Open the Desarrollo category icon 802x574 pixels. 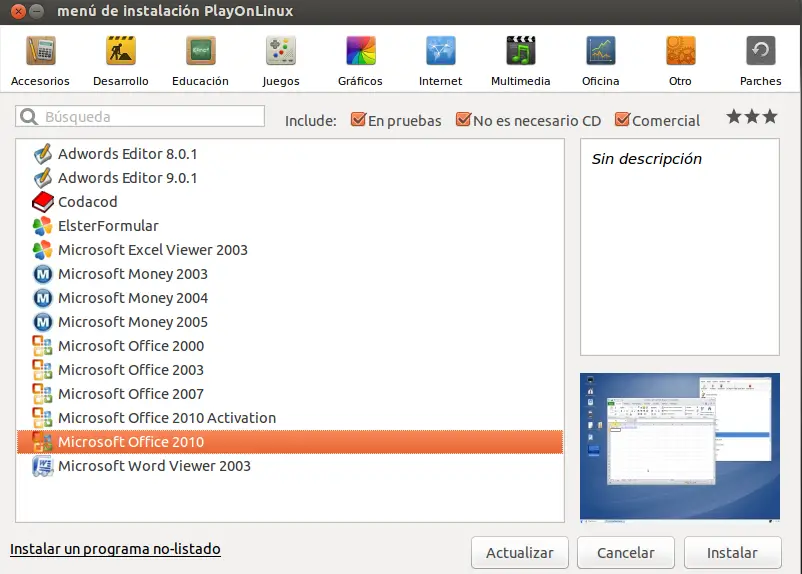pos(121,51)
